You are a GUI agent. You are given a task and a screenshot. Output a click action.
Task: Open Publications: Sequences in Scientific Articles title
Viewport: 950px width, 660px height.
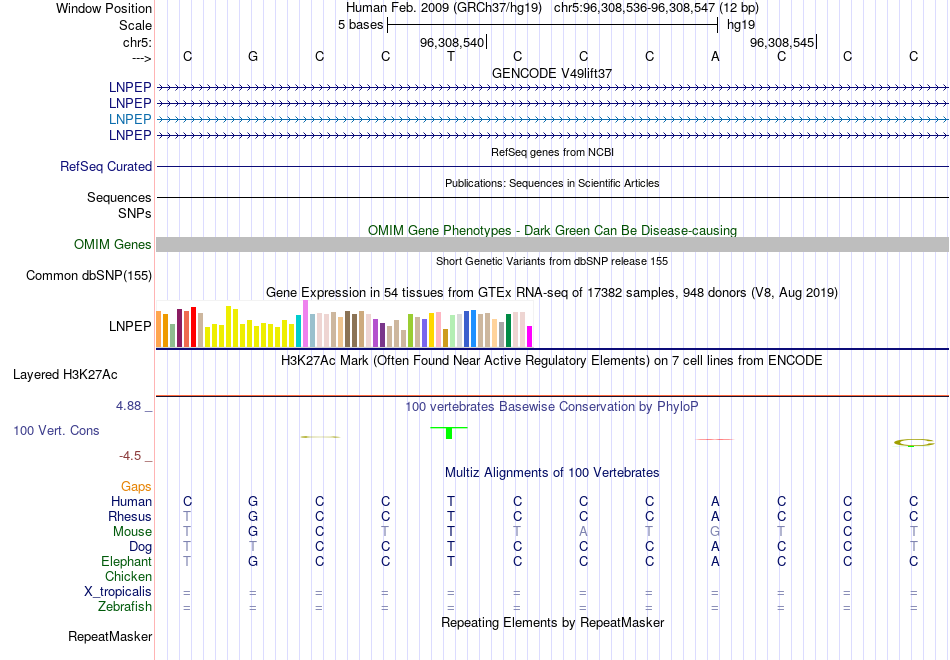pos(552,183)
